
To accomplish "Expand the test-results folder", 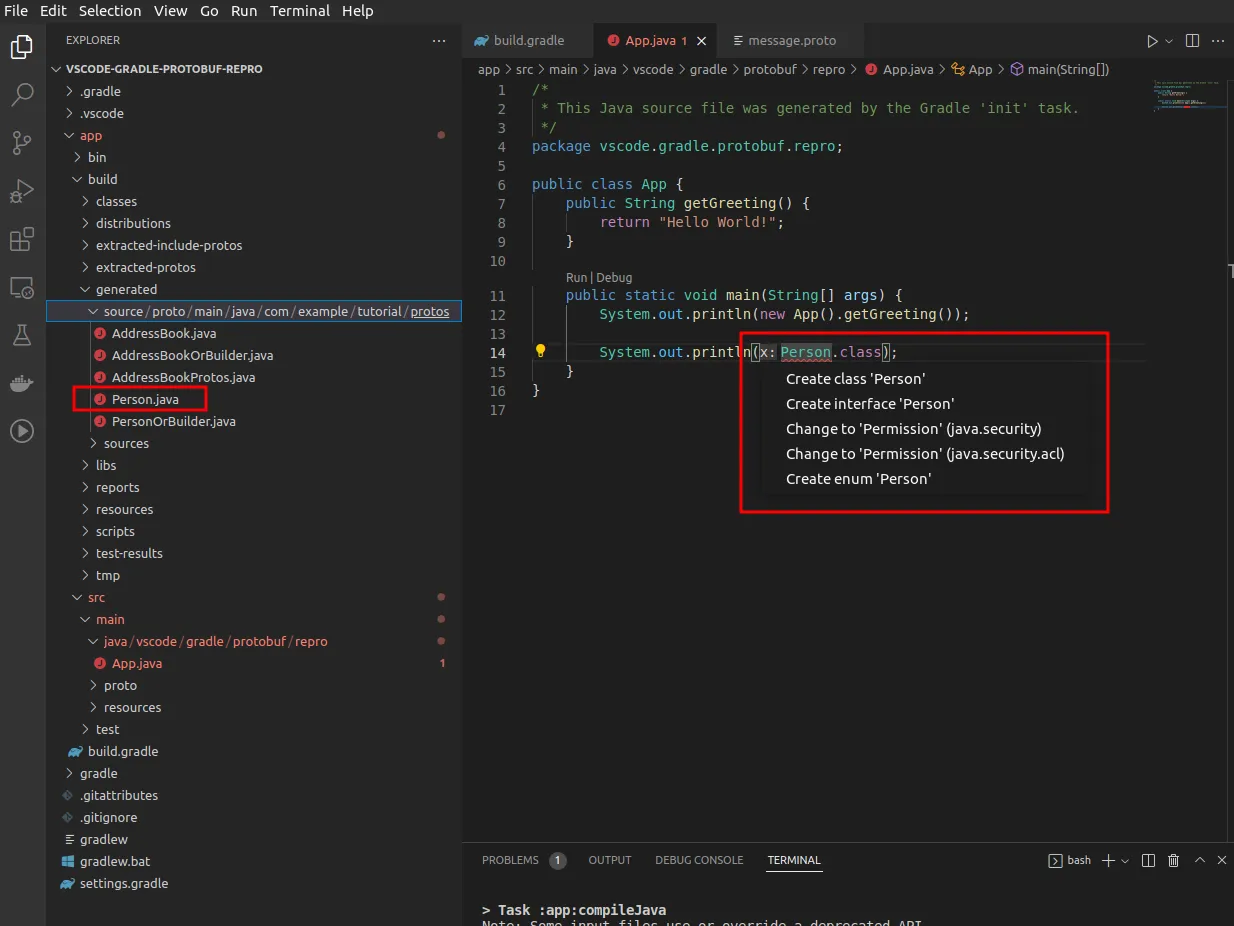I will 254,553.
